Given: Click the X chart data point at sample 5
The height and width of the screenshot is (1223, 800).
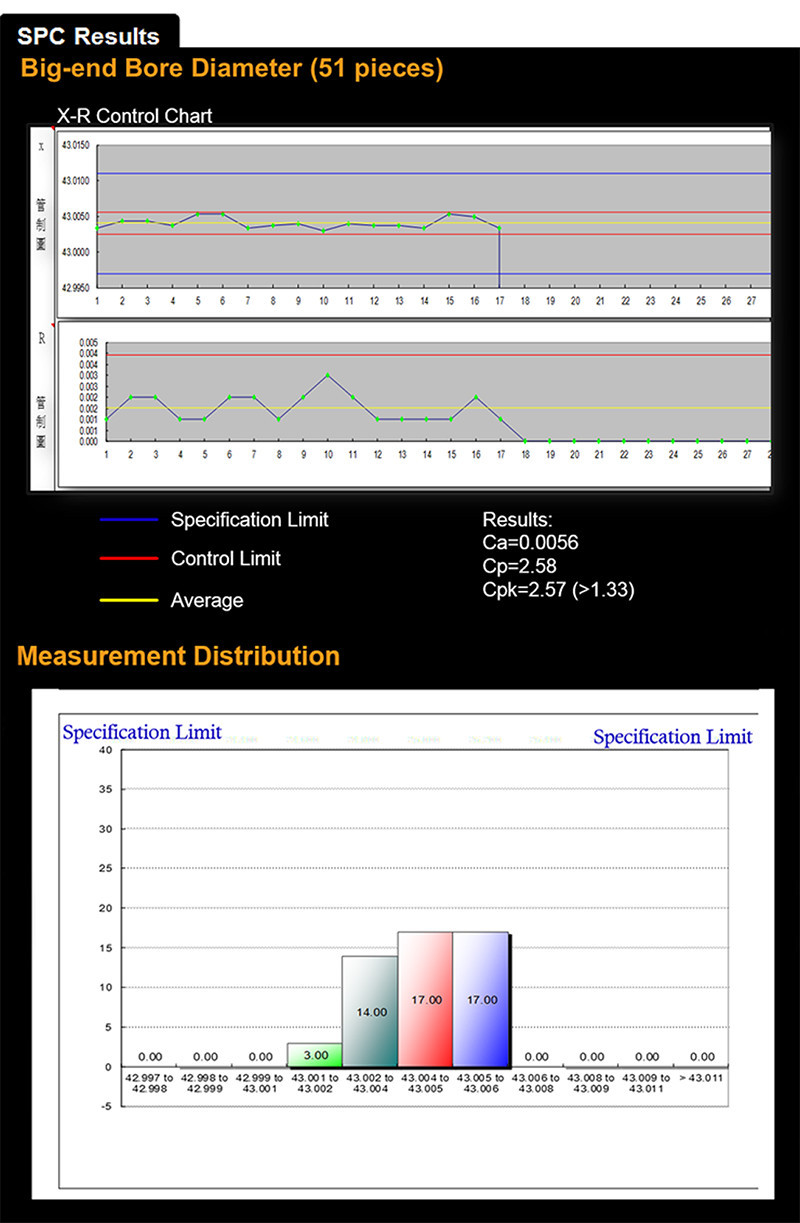Looking at the screenshot, I should point(198,214).
